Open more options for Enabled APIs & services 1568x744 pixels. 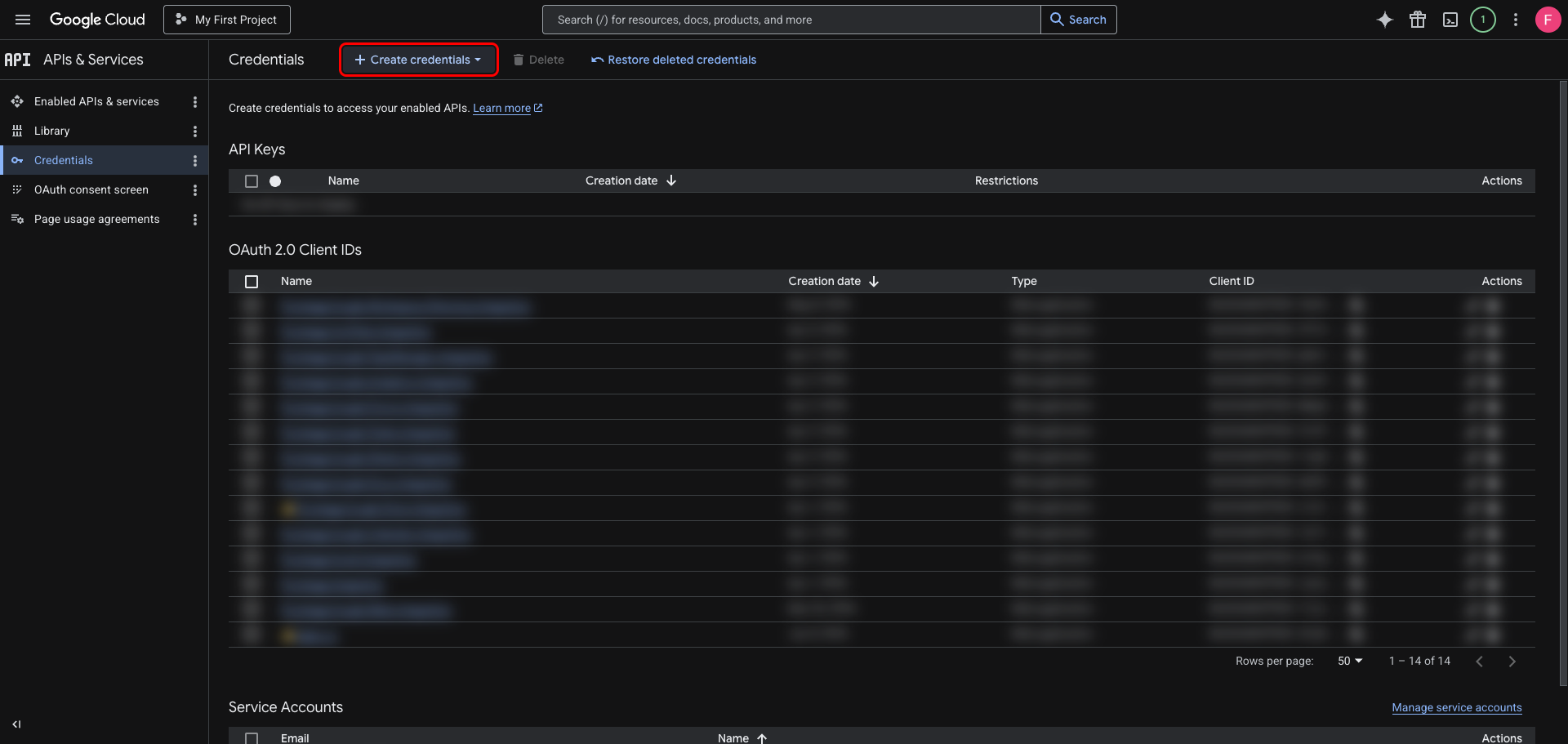coord(194,102)
